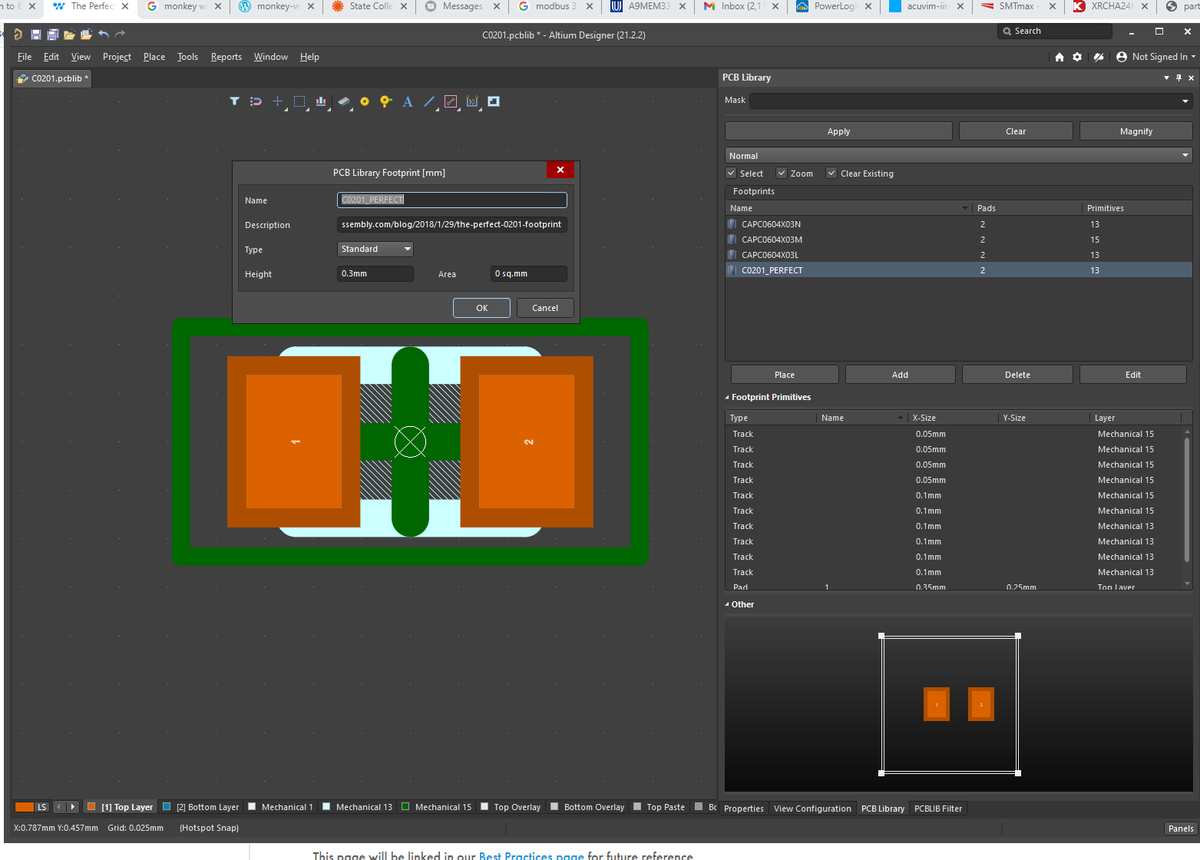Click the Magnify button
Viewport: 1200px width, 860px height.
click(1136, 131)
